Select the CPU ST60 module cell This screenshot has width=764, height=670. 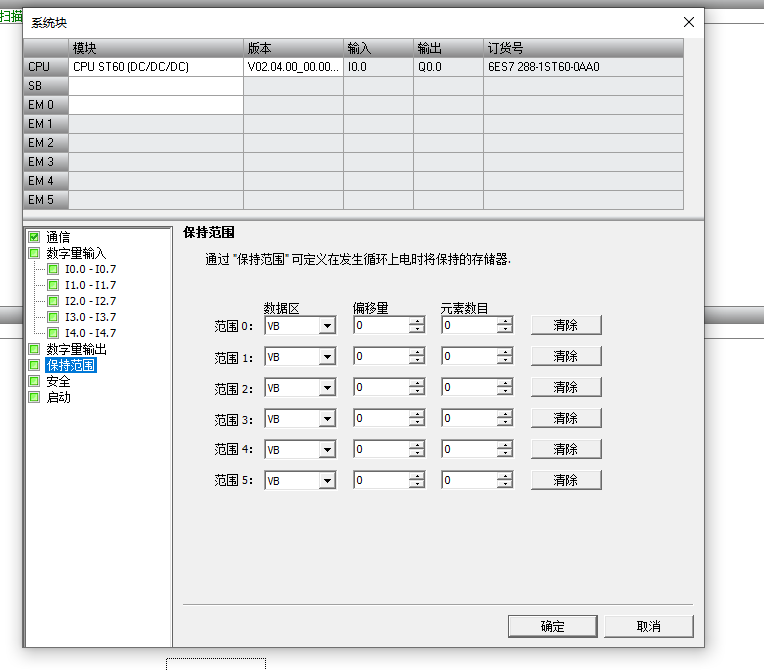point(155,67)
